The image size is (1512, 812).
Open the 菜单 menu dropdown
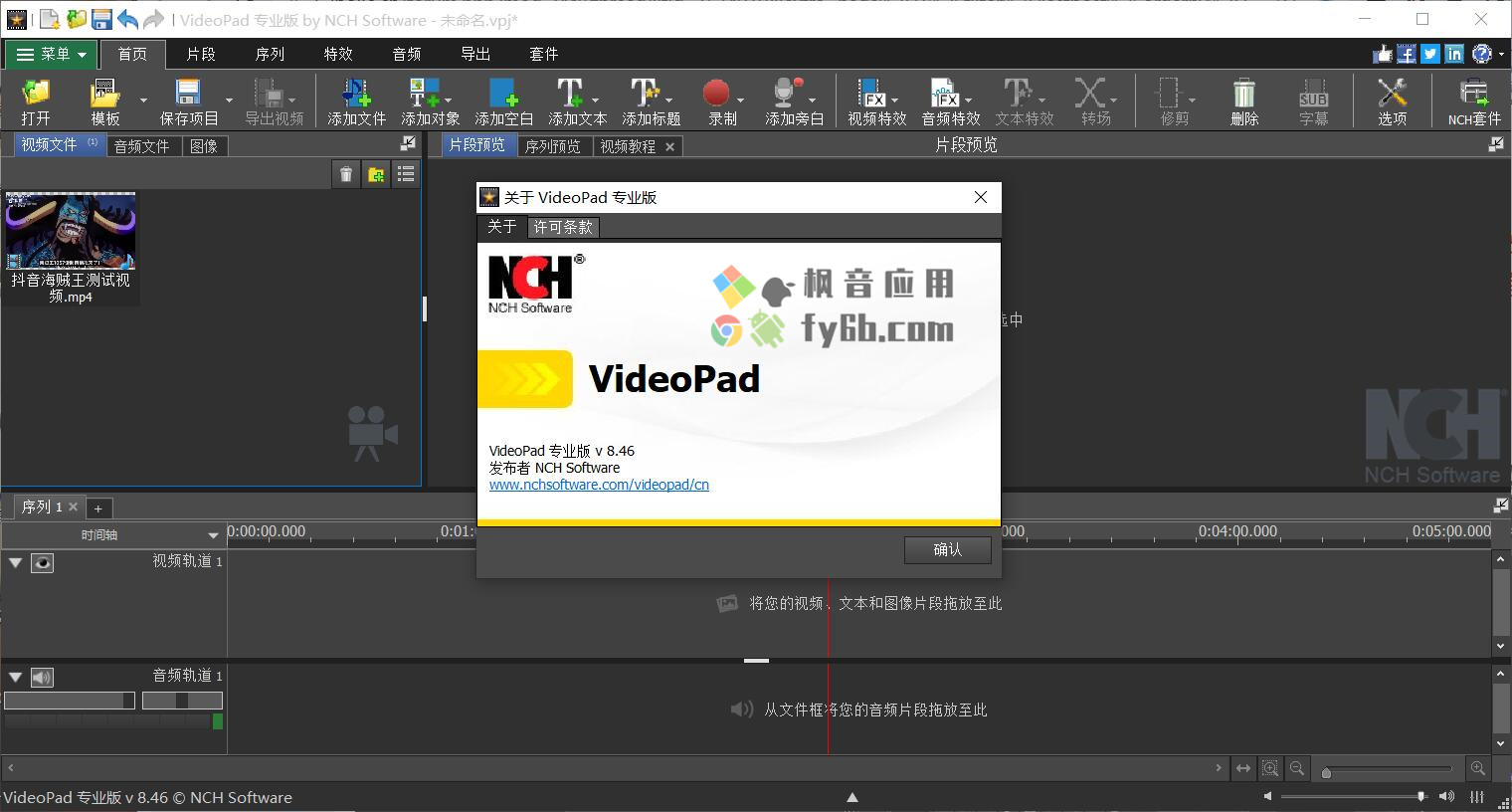(52, 54)
